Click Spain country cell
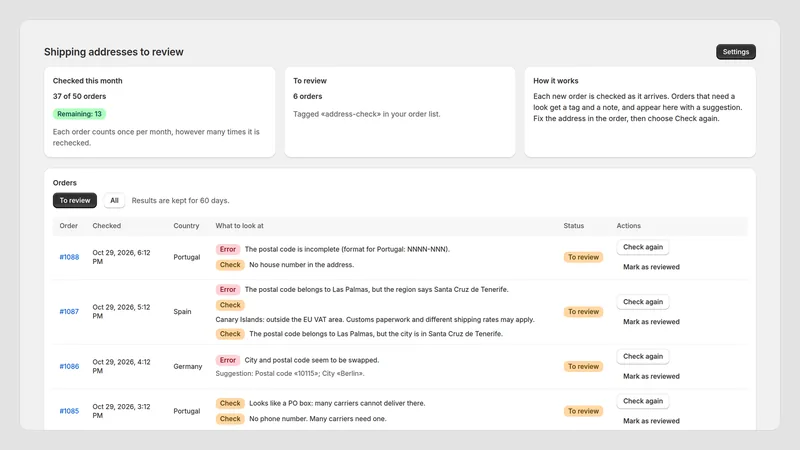 (182, 312)
